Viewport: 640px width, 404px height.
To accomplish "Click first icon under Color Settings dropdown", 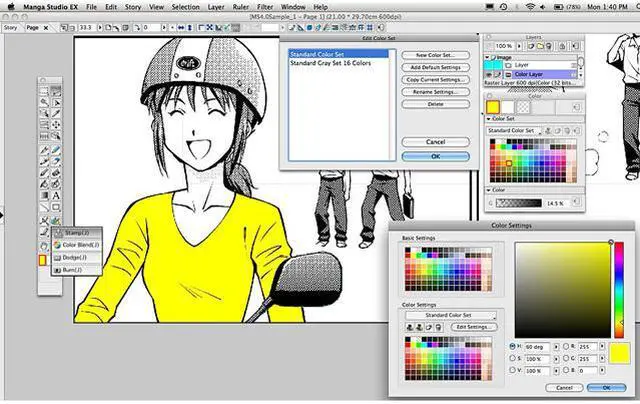I will 410,327.
